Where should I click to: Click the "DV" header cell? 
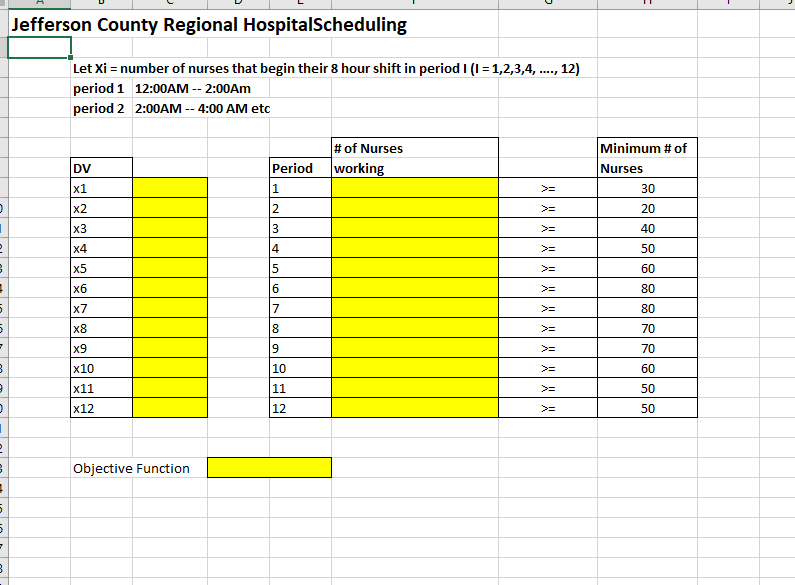coord(101,168)
